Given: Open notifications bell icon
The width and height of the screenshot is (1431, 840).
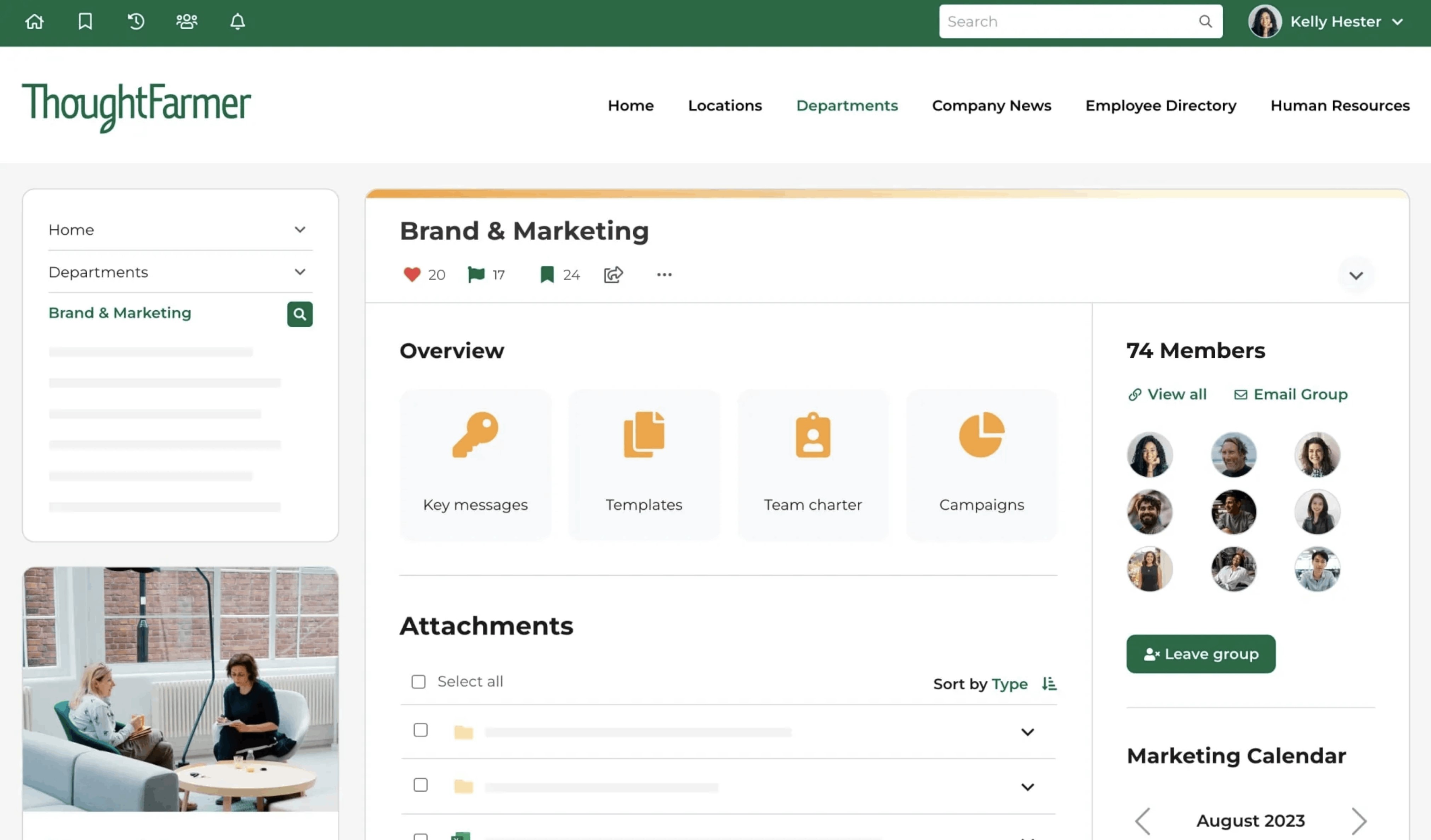Looking at the screenshot, I should (x=237, y=22).
